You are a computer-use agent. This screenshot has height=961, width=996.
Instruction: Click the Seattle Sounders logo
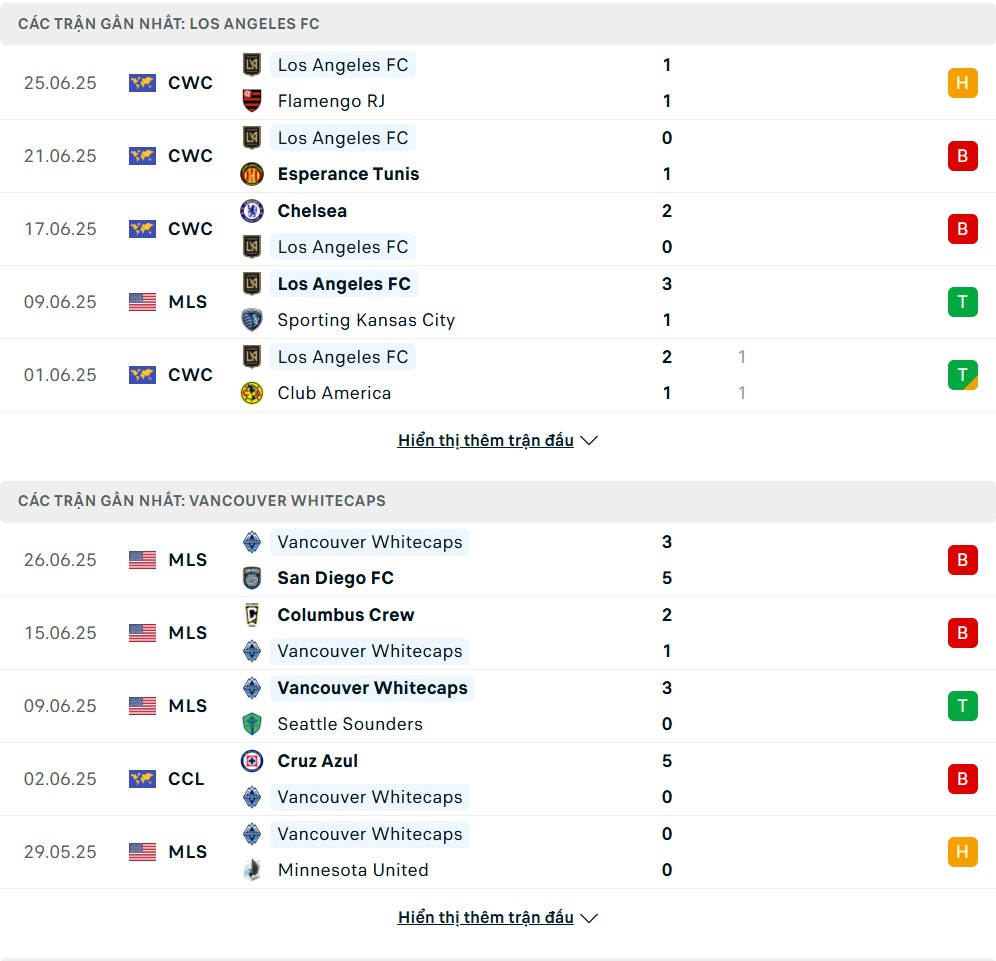[252, 724]
